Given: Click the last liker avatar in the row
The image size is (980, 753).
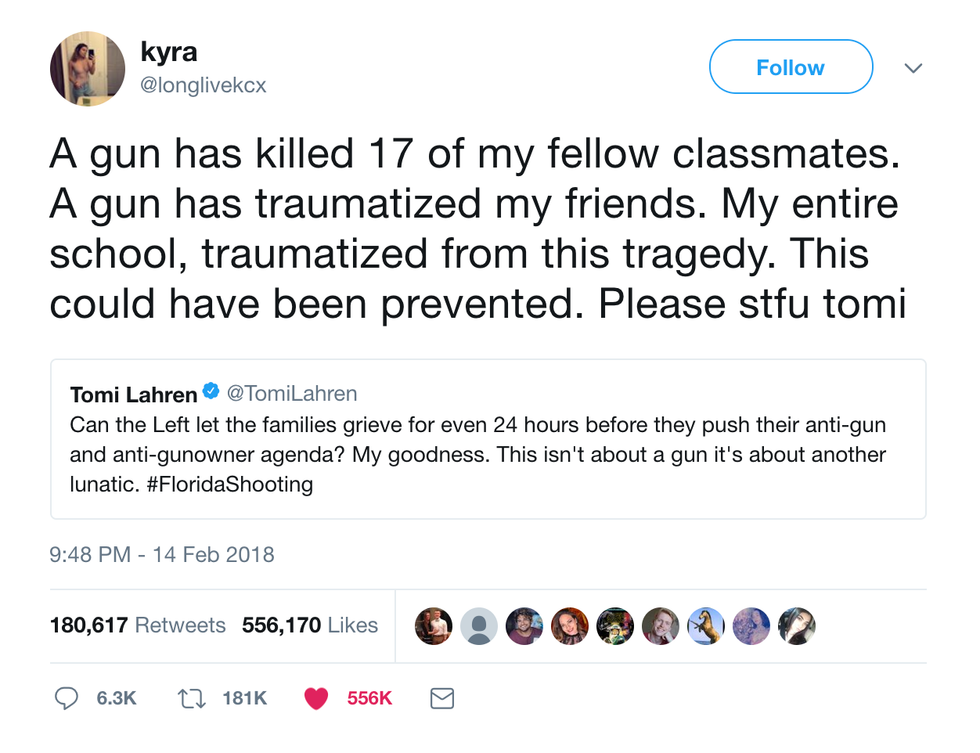Looking at the screenshot, I should tap(797, 626).
